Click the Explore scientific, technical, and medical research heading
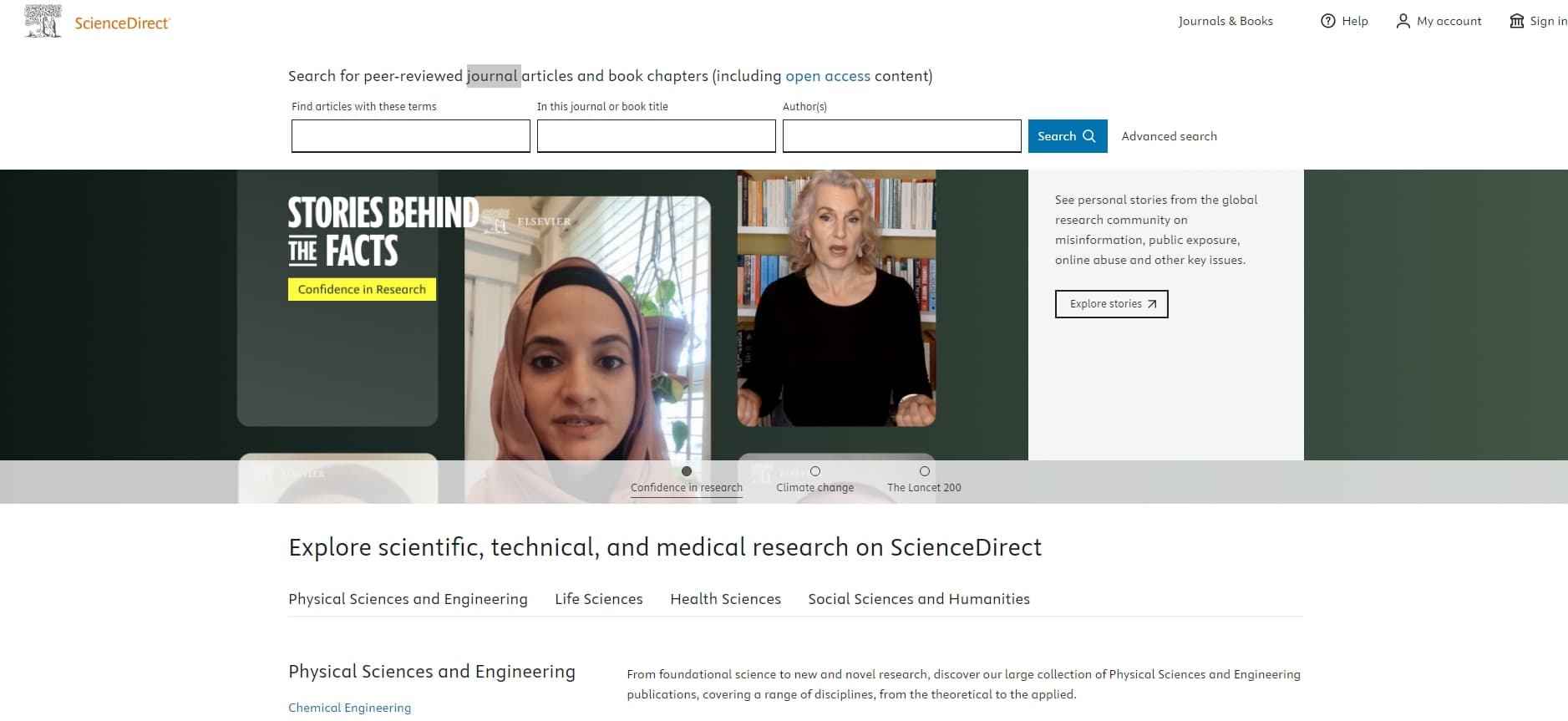Viewport: 1568px width, 721px height. tap(665, 547)
